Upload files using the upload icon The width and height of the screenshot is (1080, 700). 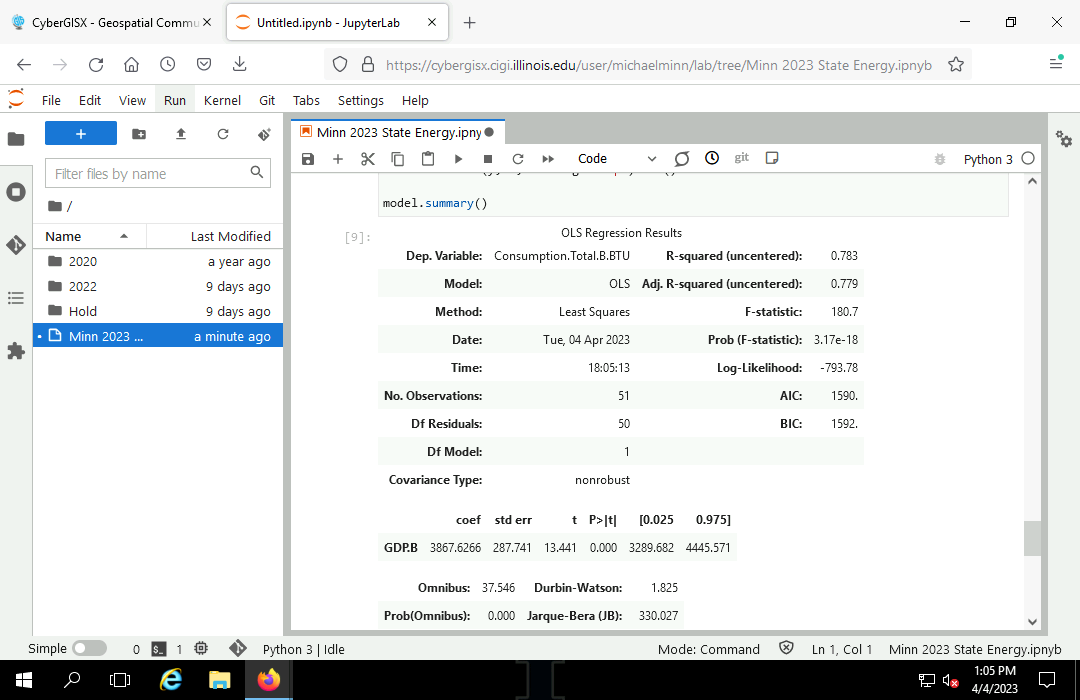[181, 134]
